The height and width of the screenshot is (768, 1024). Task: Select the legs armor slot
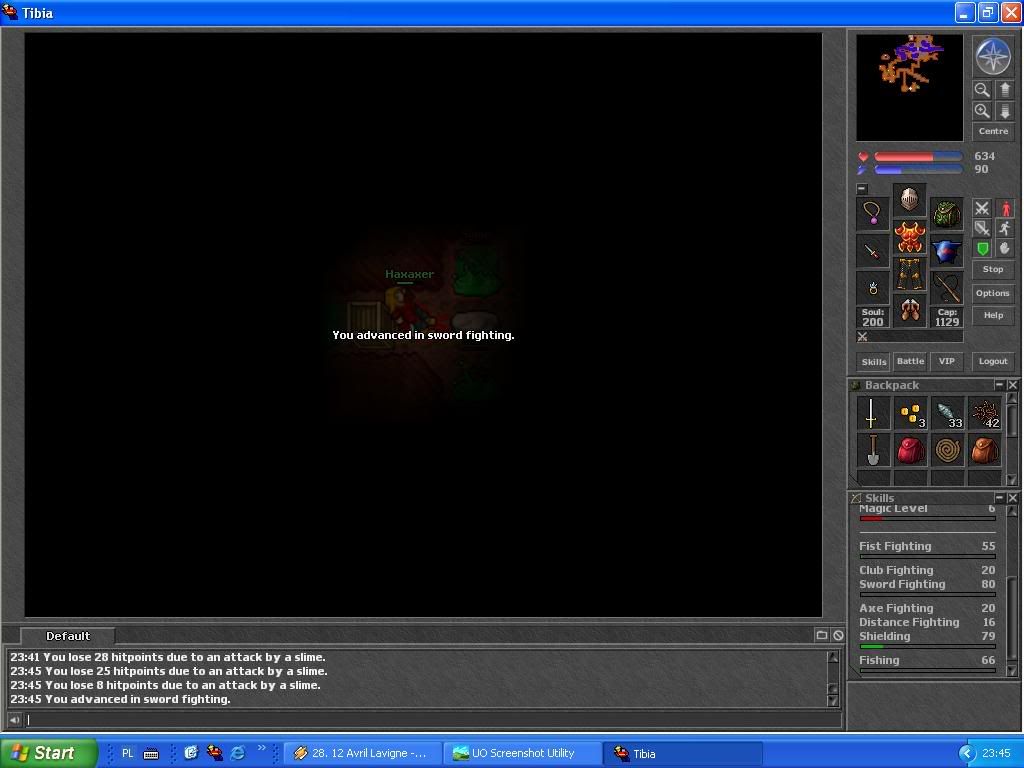point(910,274)
